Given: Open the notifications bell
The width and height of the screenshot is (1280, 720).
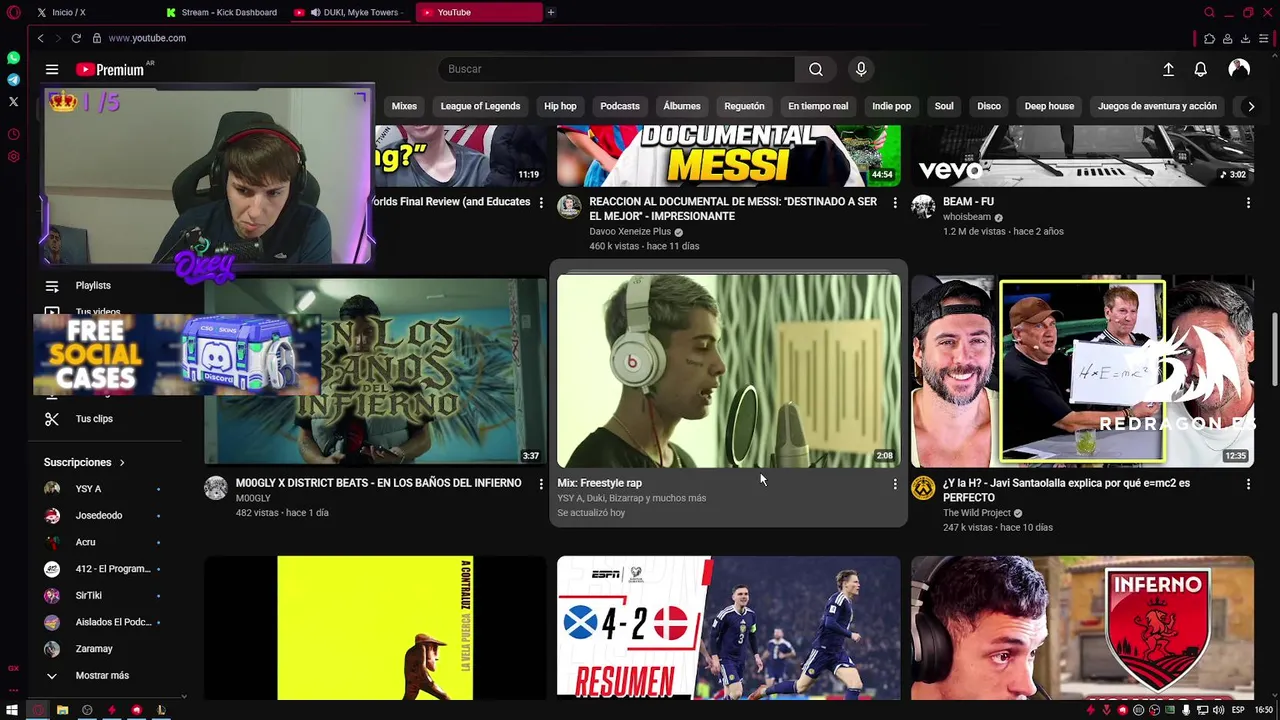Looking at the screenshot, I should (x=1200, y=69).
